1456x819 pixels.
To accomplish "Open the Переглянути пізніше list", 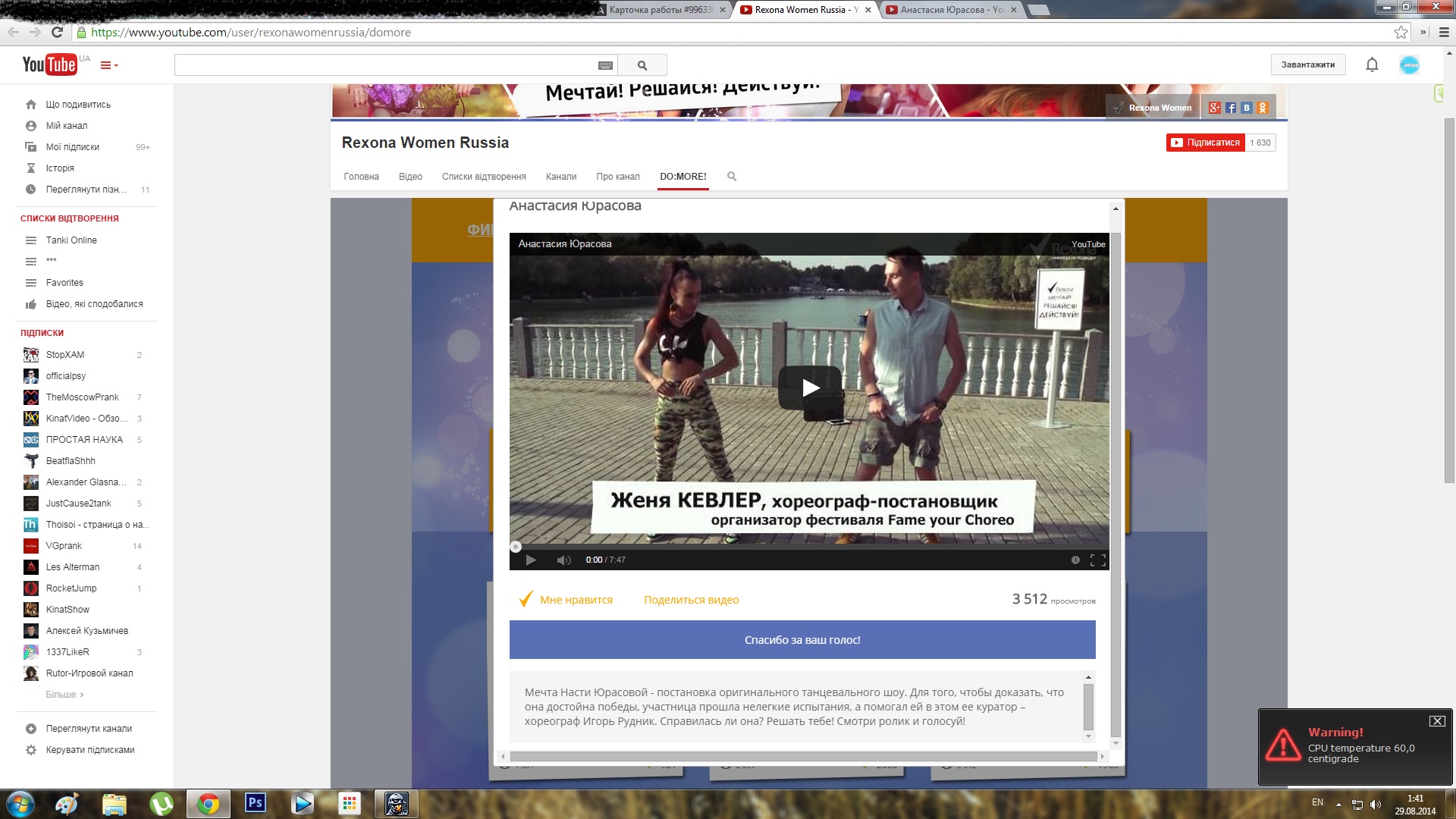I will point(86,190).
